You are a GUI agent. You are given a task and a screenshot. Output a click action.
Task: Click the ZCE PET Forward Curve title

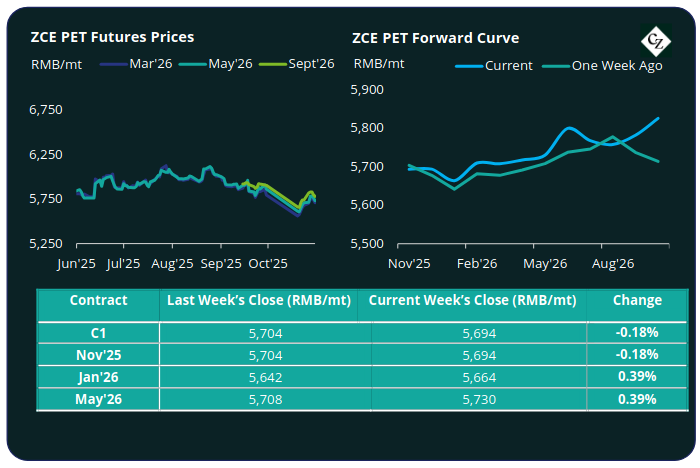(435, 39)
